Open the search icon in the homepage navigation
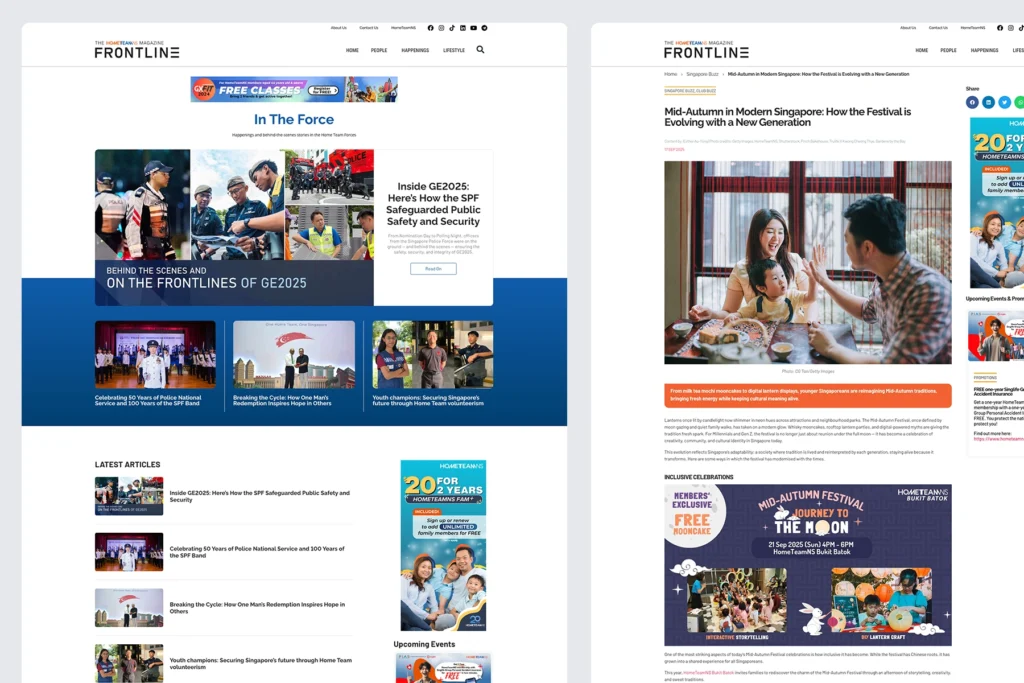The width and height of the screenshot is (1024, 683). tap(480, 49)
